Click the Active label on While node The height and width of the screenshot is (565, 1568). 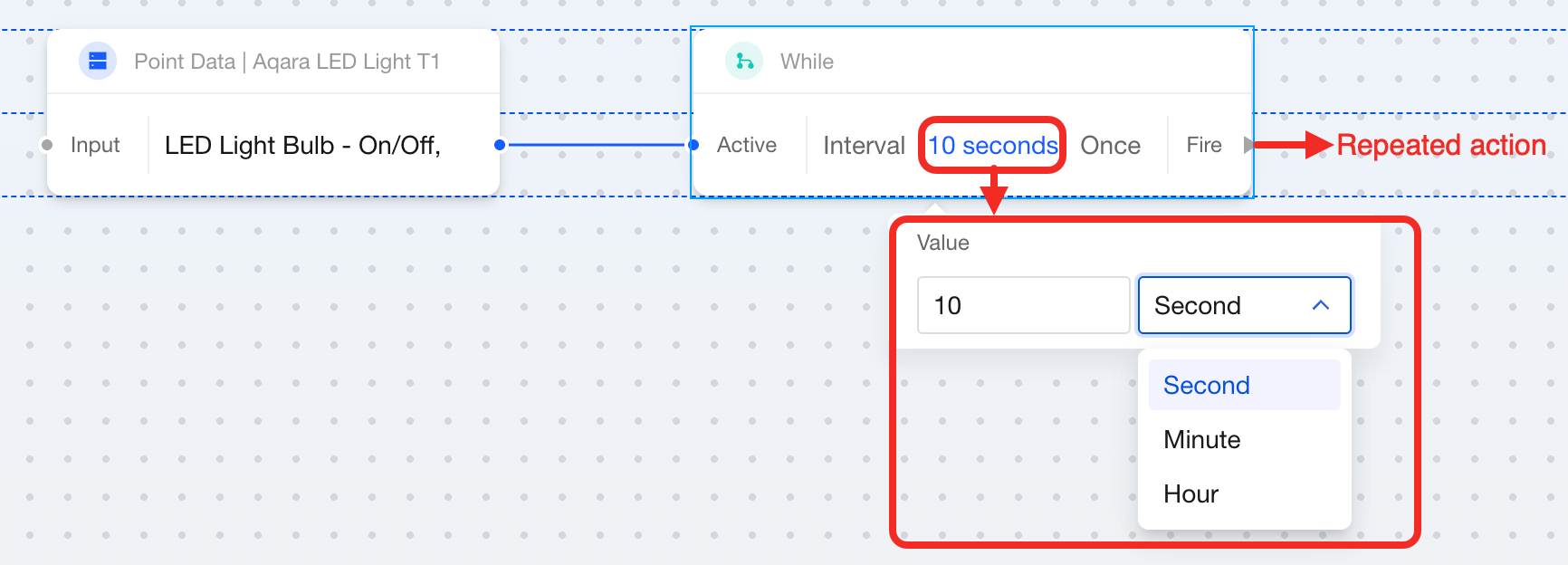click(x=746, y=146)
